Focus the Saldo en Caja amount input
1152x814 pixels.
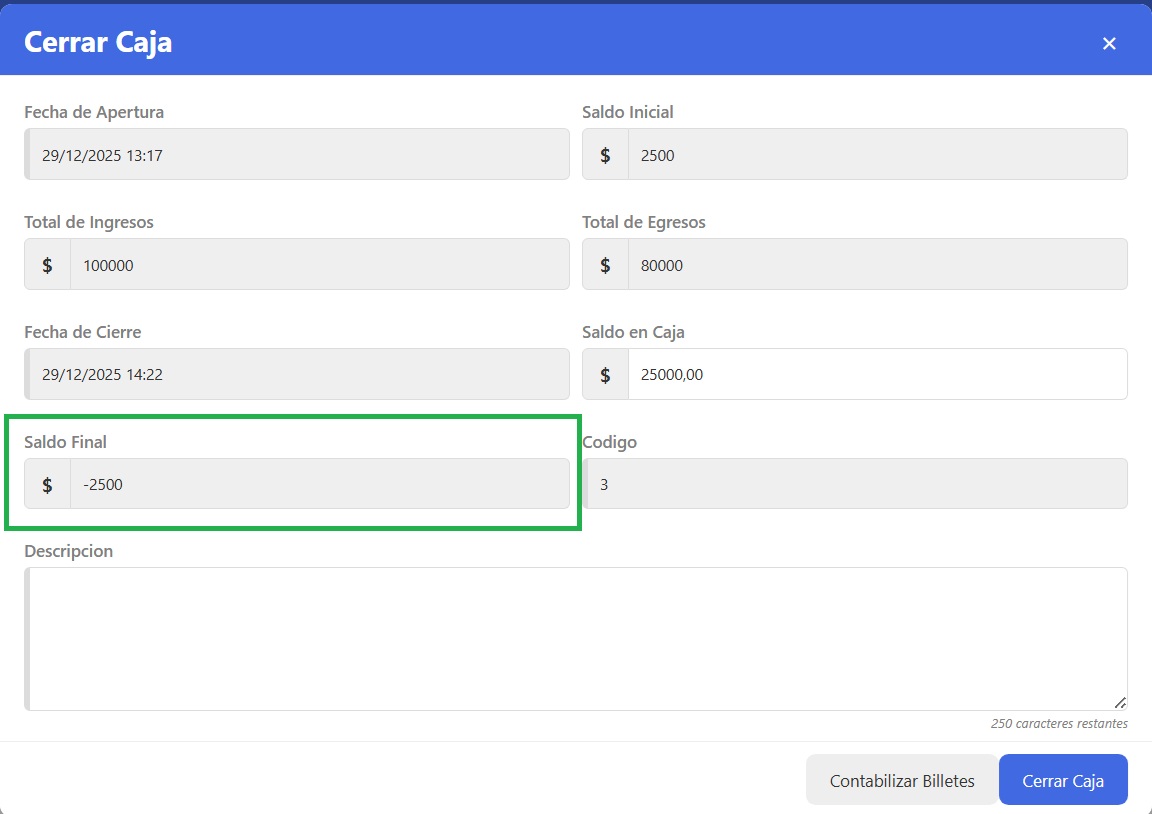point(877,375)
